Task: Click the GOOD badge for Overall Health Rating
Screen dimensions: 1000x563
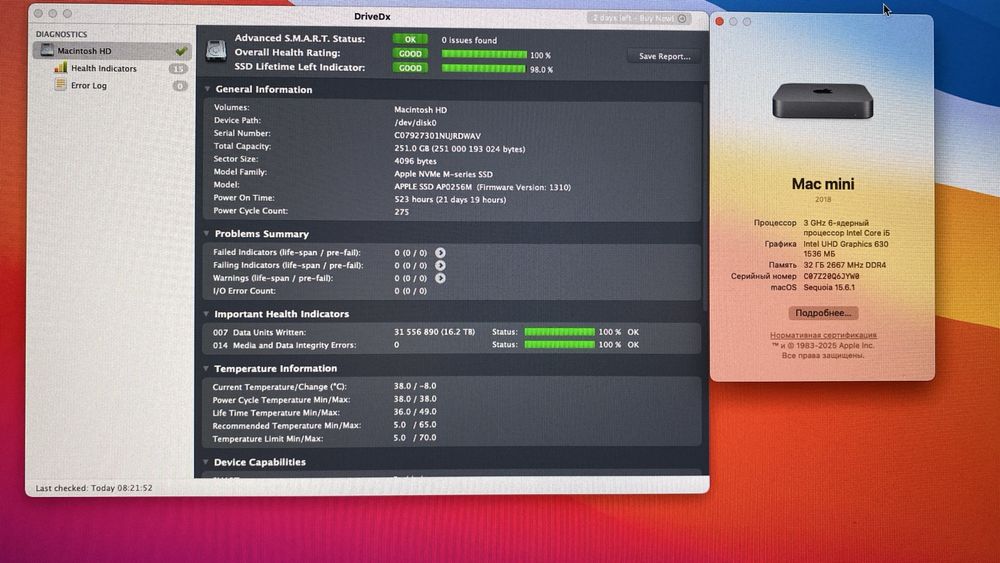Action: tap(410, 54)
